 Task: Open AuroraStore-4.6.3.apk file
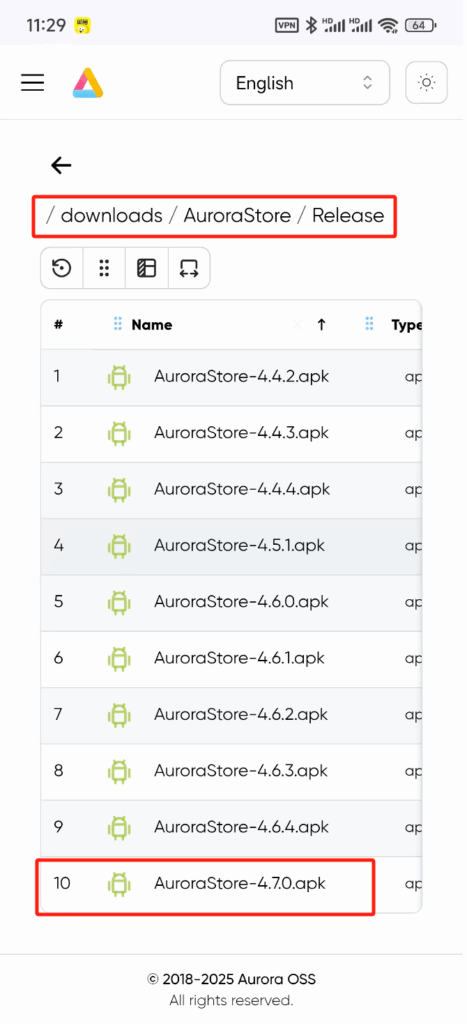(241, 771)
